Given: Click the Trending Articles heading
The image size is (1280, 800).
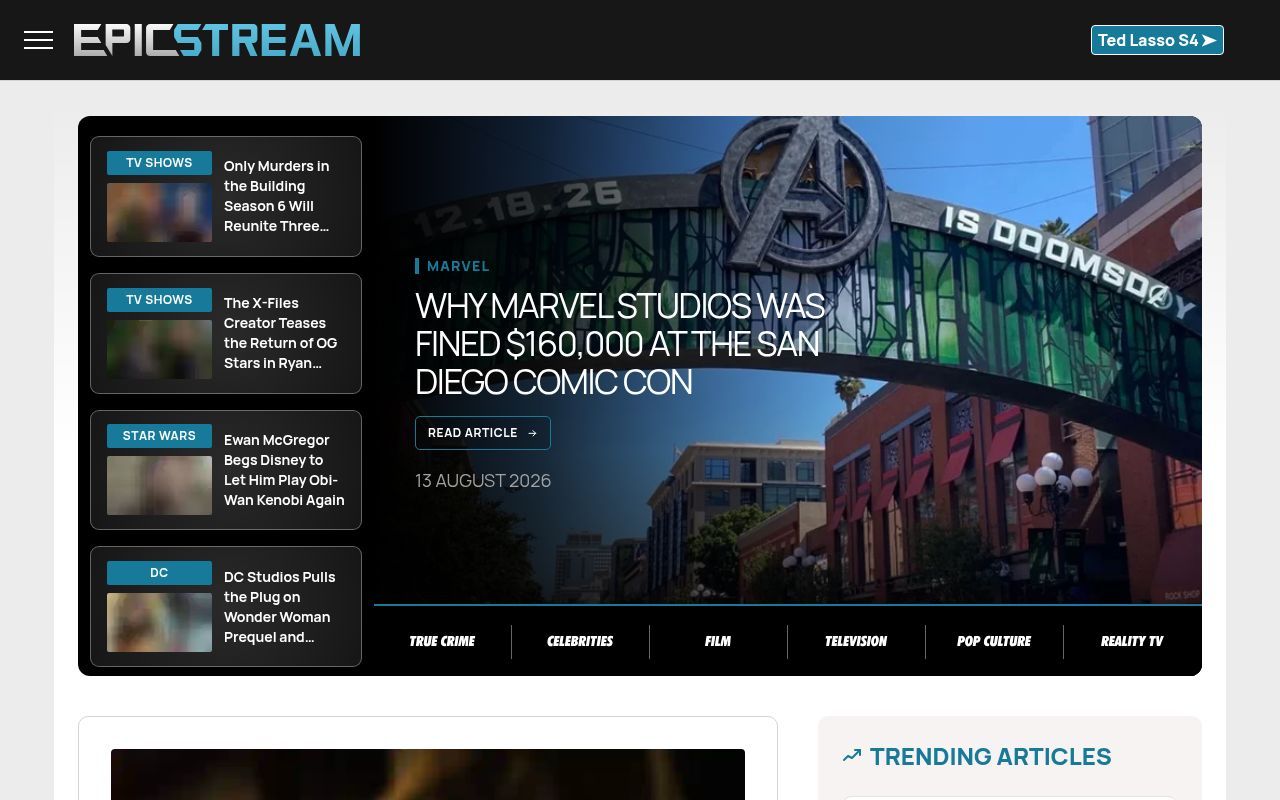Looking at the screenshot, I should (x=990, y=757).
